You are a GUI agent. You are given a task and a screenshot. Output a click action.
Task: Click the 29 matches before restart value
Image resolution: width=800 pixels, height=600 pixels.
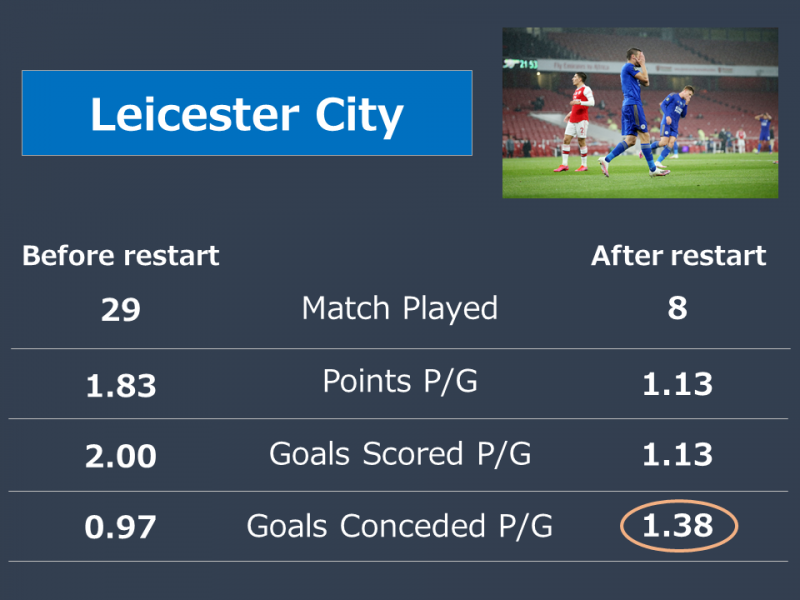[120, 309]
